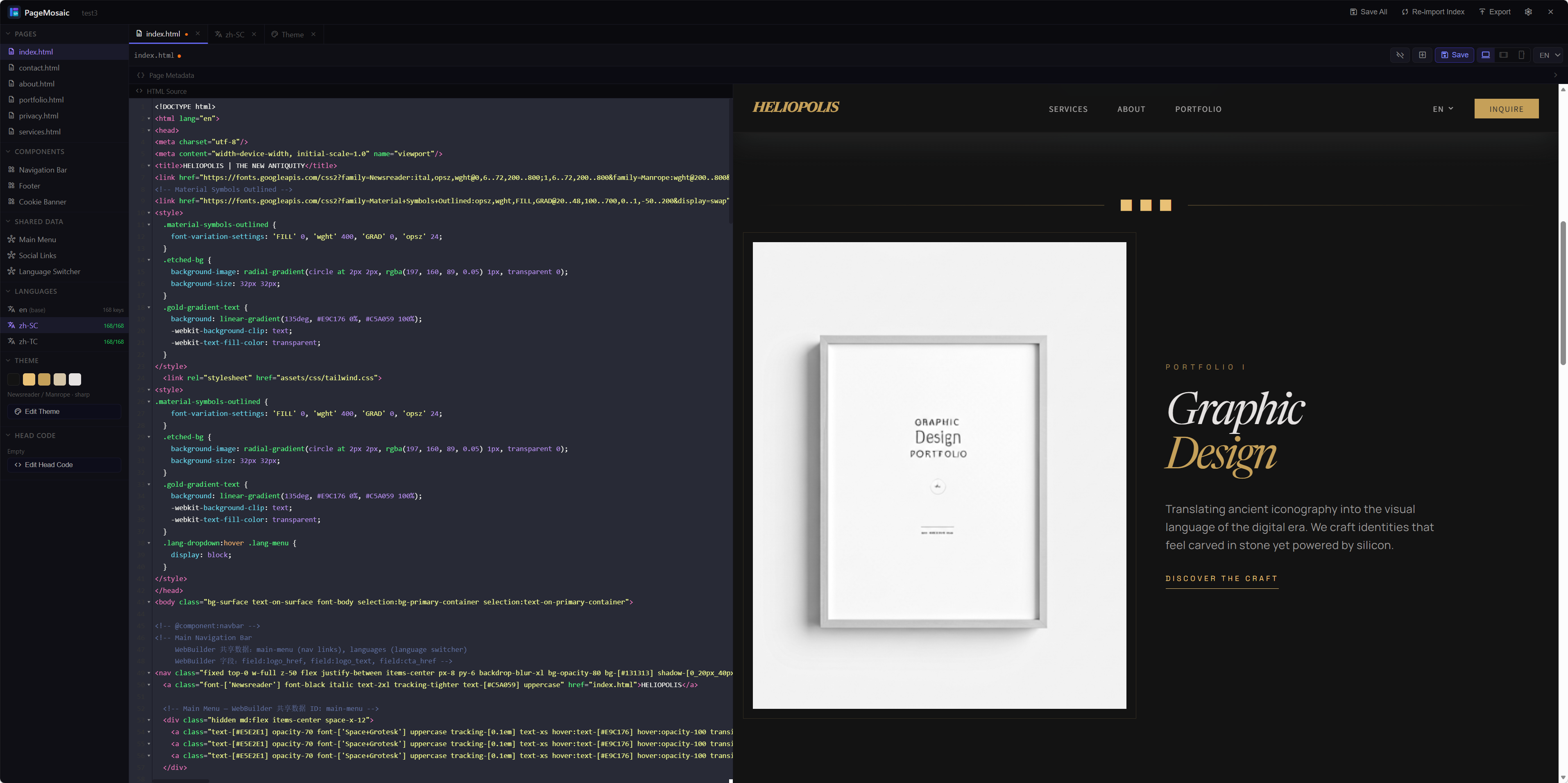
Task: Open portfolio.html from the Pages list
Action: click(x=41, y=99)
